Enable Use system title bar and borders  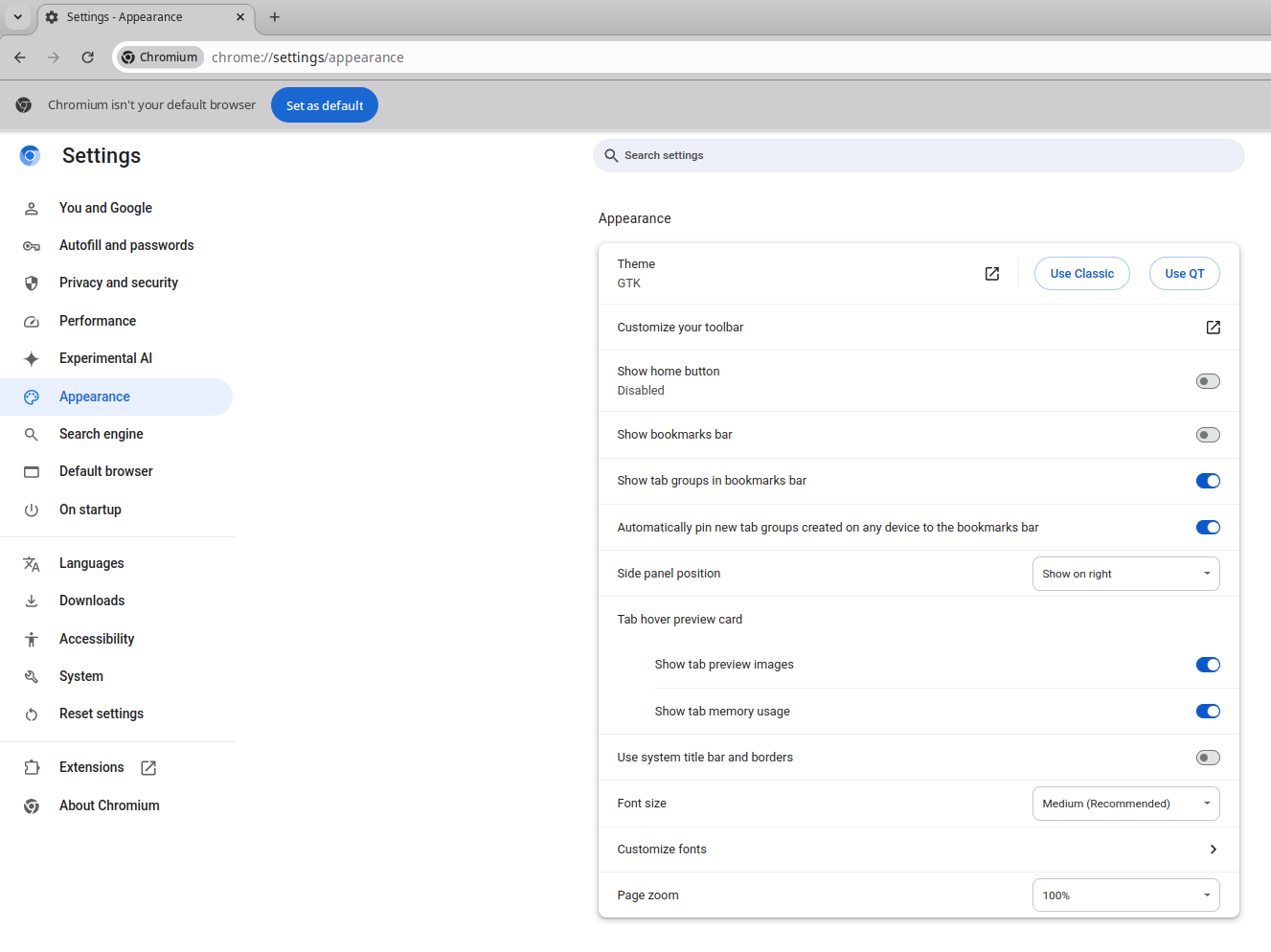1208,758
